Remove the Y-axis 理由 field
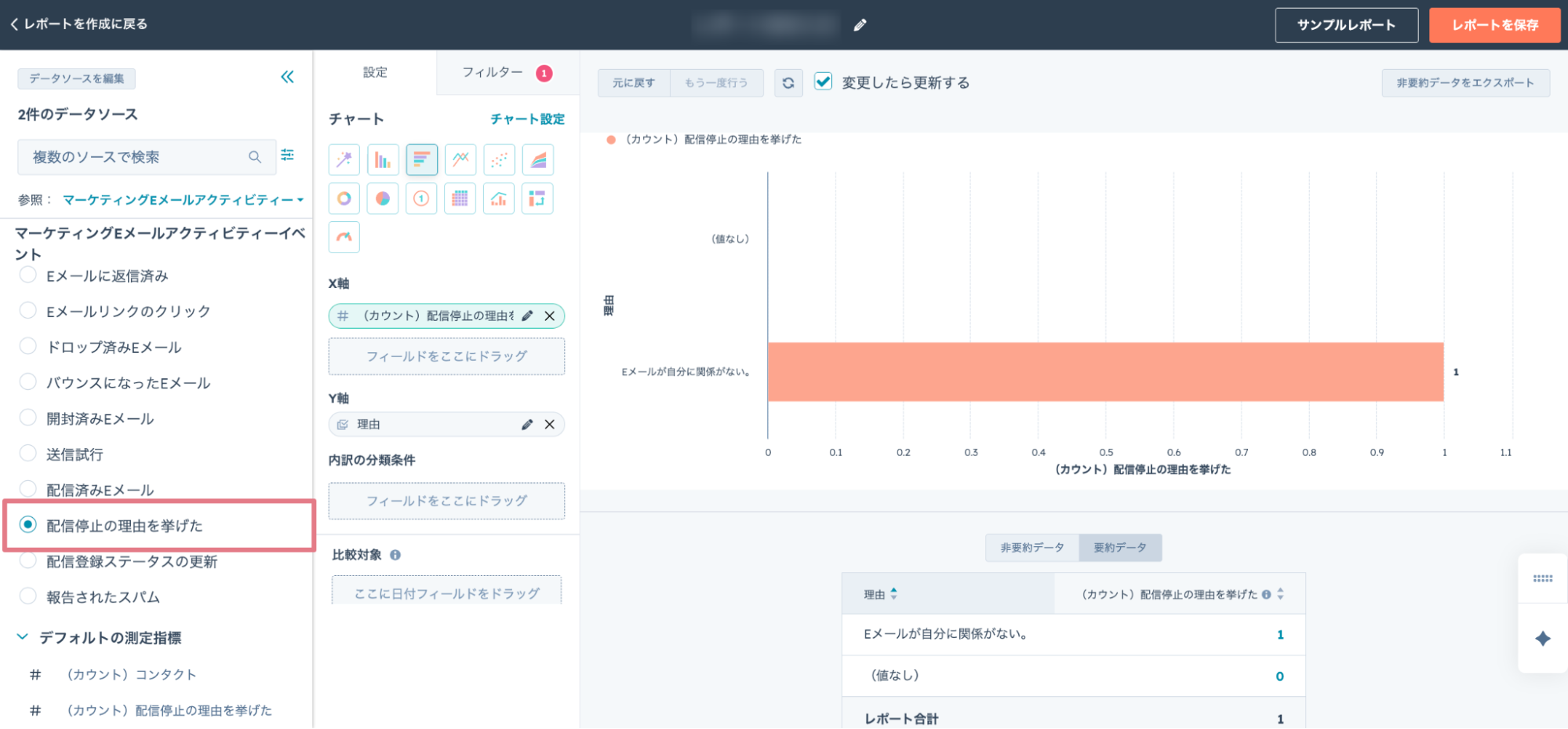1568x729 pixels. pos(550,425)
